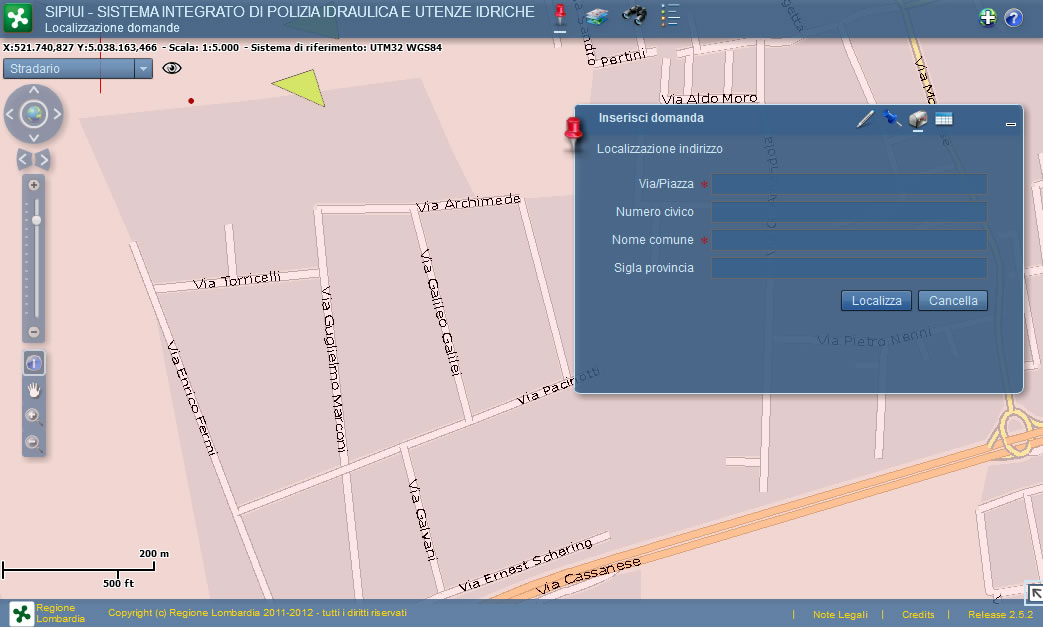The width and height of the screenshot is (1043, 628).
Task: Select the zoom-out magnifier tool
Action: [x=33, y=443]
